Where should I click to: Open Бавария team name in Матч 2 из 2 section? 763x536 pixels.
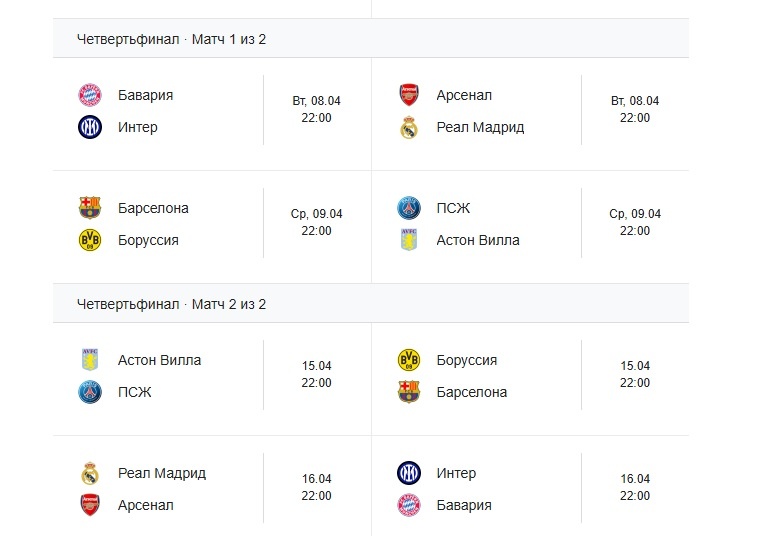[464, 505]
